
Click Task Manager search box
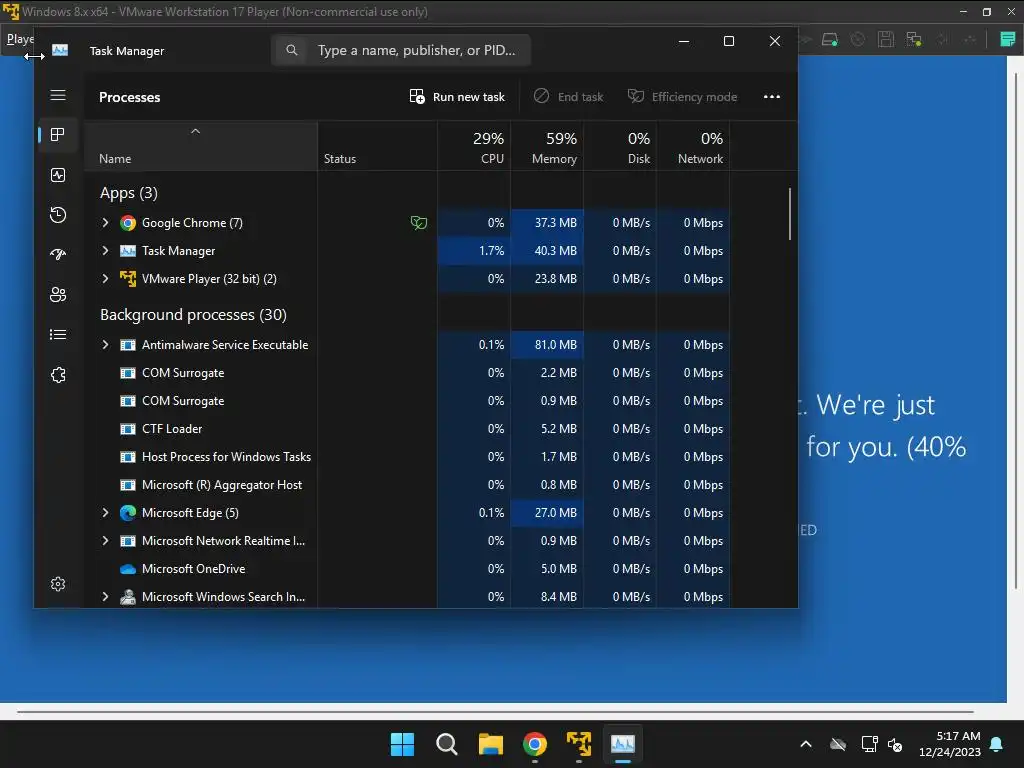tap(401, 50)
